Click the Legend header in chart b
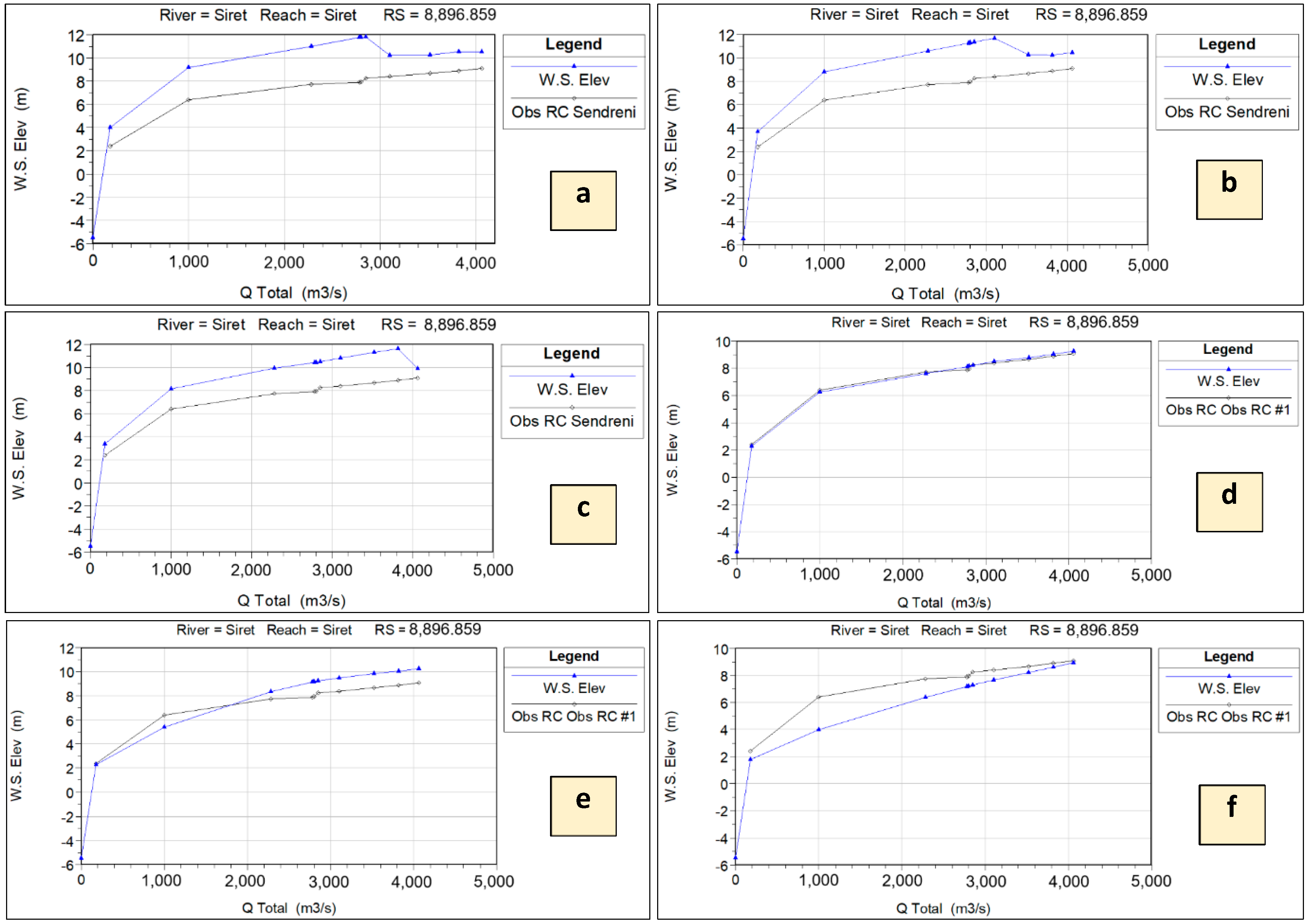 tap(1227, 44)
